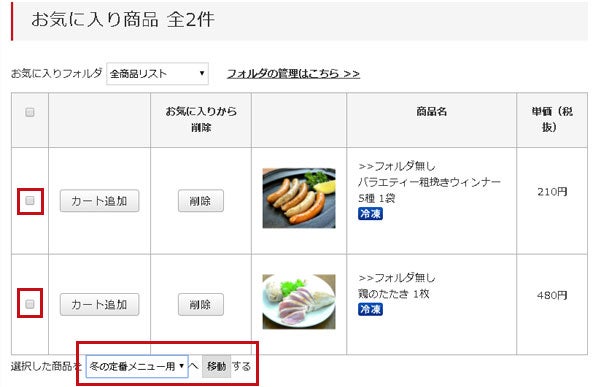Add 鶏のたたき to cart with カート追加
This screenshot has height=387, width=600.
pos(99,305)
